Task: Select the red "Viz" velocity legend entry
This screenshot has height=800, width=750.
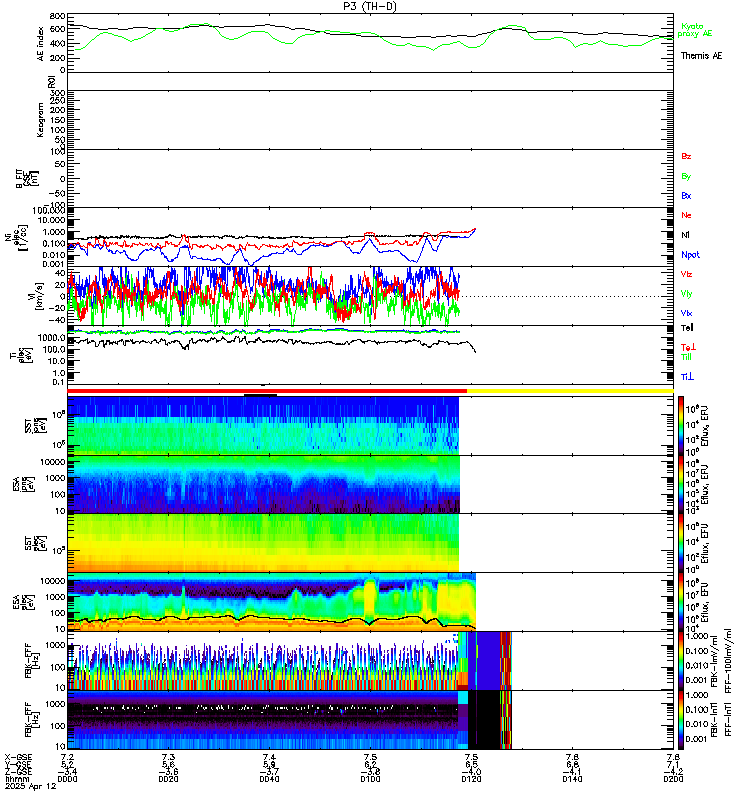Action: [x=686, y=274]
